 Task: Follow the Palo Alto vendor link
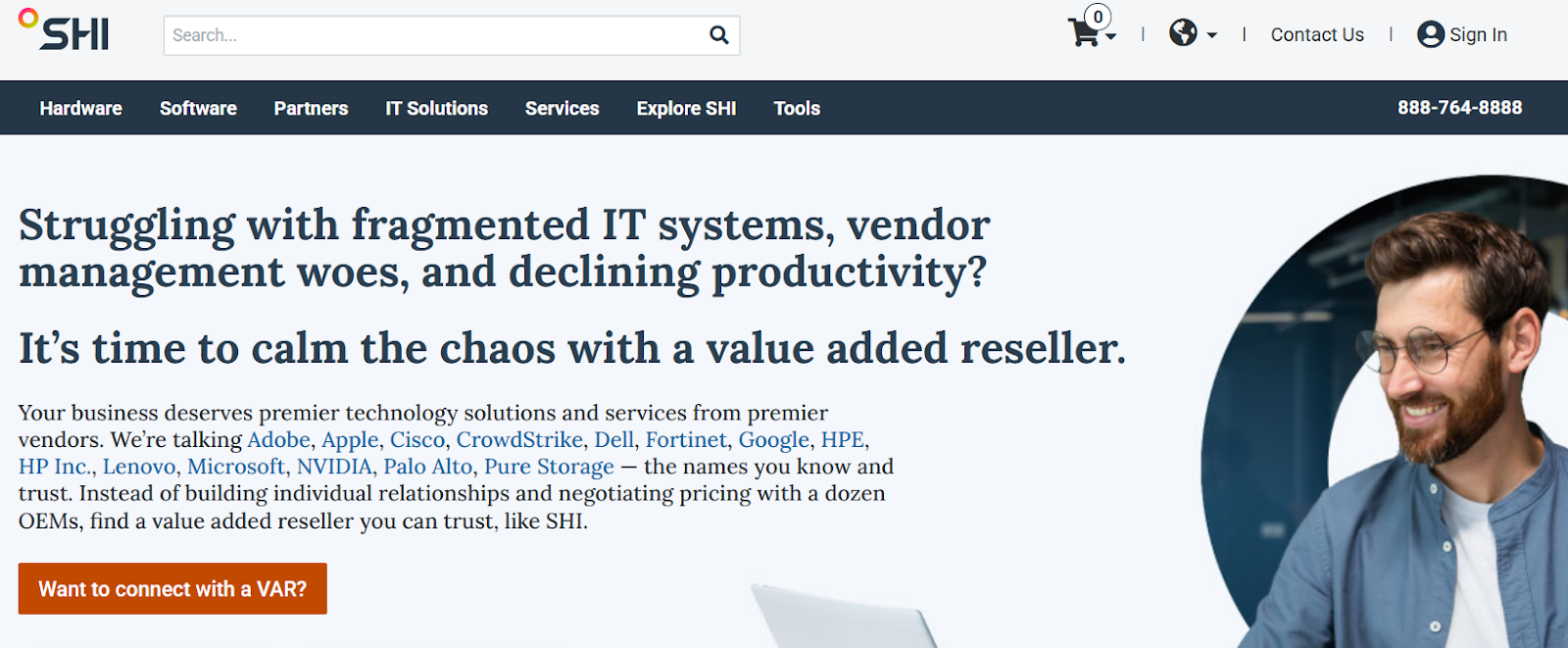click(x=428, y=467)
